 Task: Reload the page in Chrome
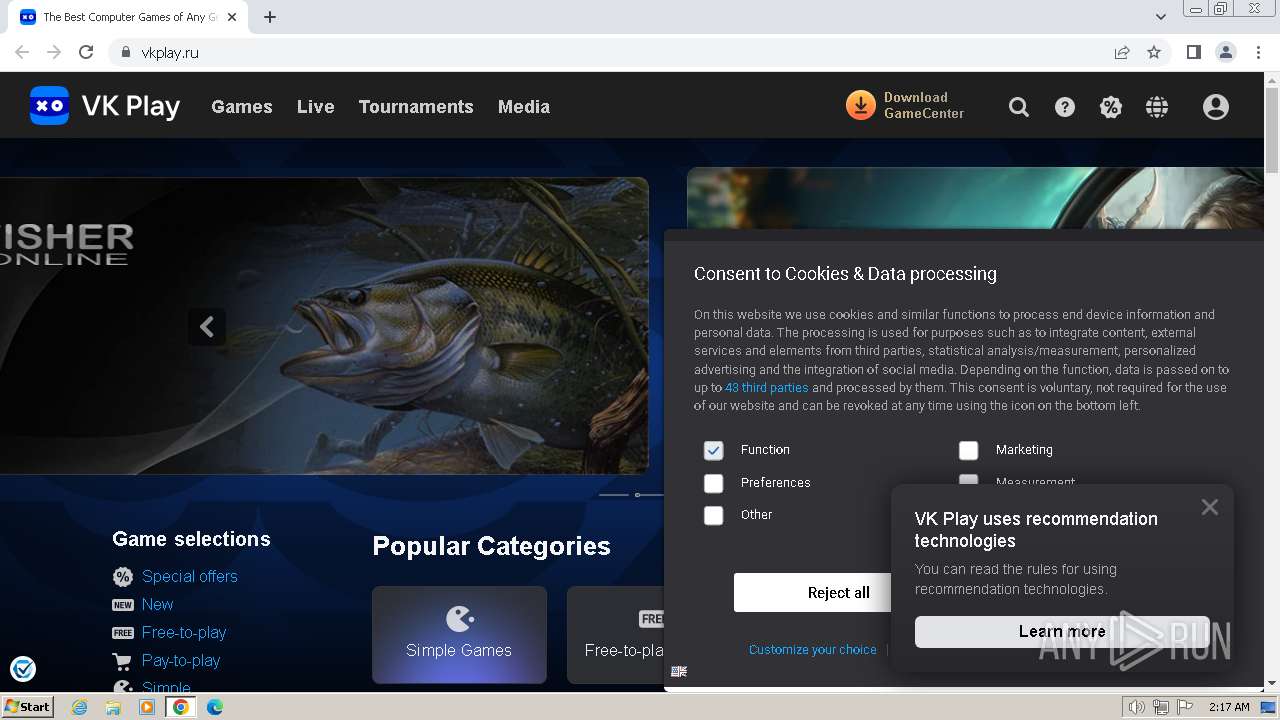[86, 52]
